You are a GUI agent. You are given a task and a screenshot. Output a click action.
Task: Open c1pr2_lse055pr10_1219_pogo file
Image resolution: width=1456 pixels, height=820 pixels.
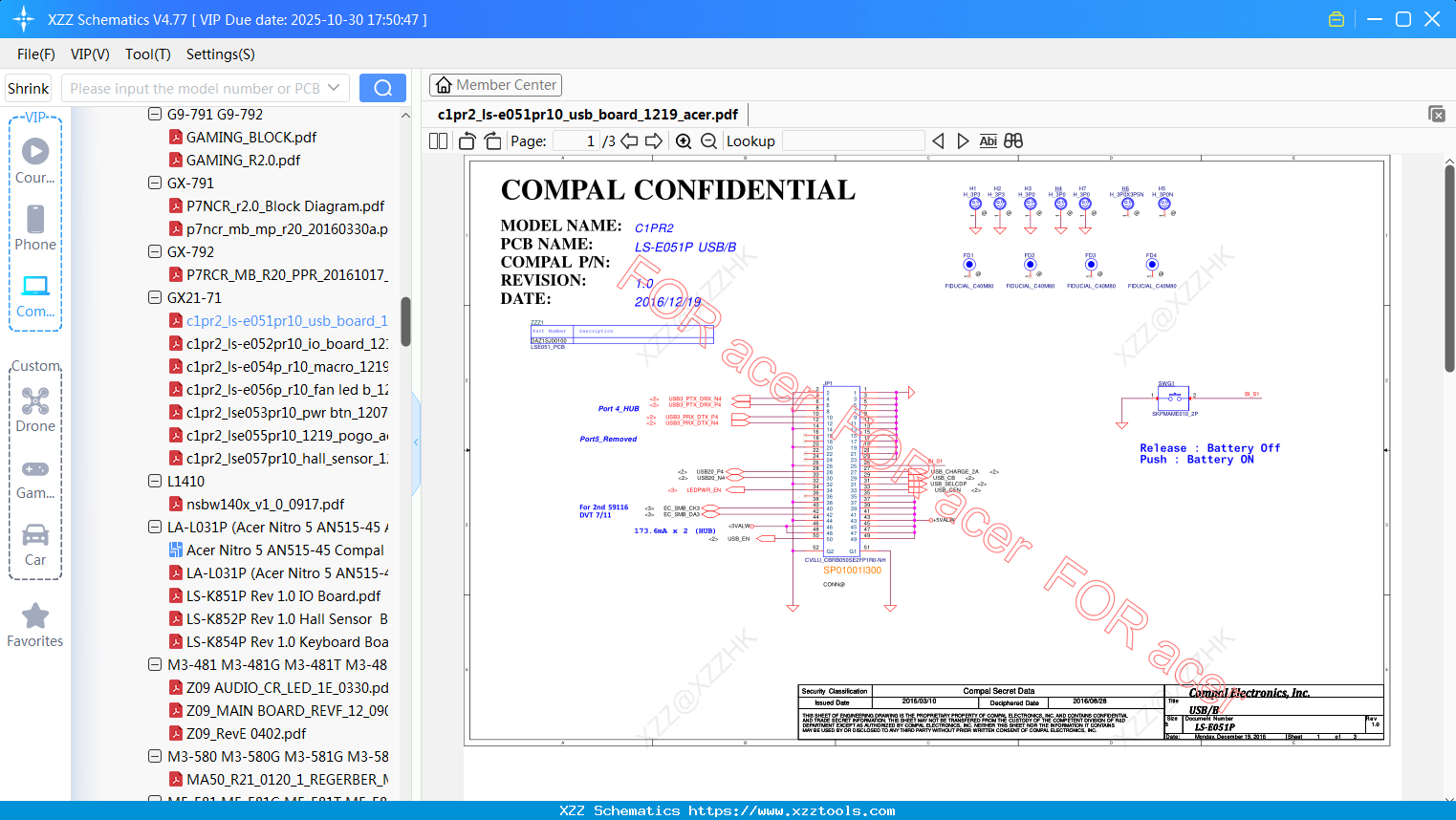click(x=287, y=435)
